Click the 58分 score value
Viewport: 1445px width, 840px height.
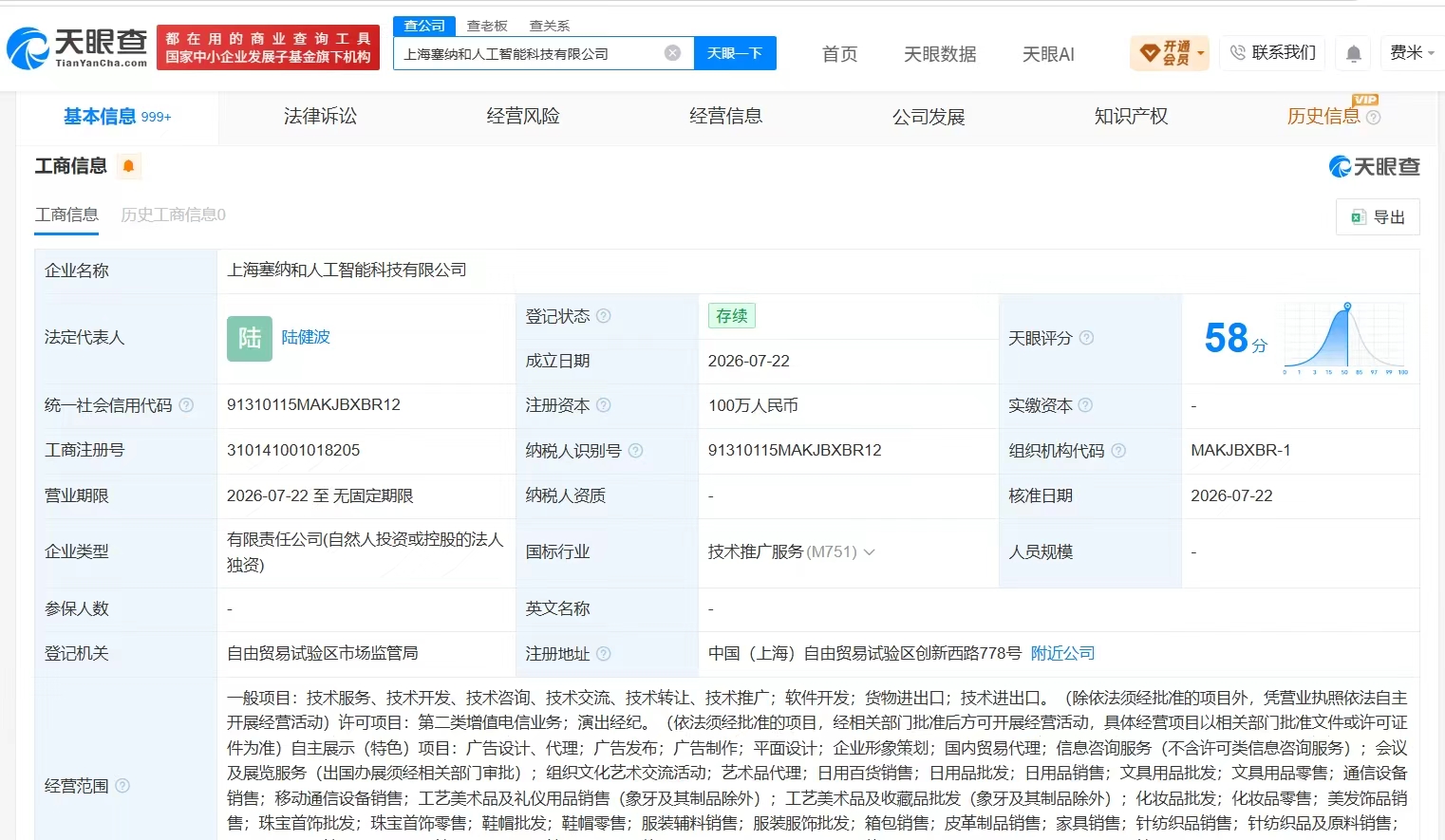tap(1235, 338)
